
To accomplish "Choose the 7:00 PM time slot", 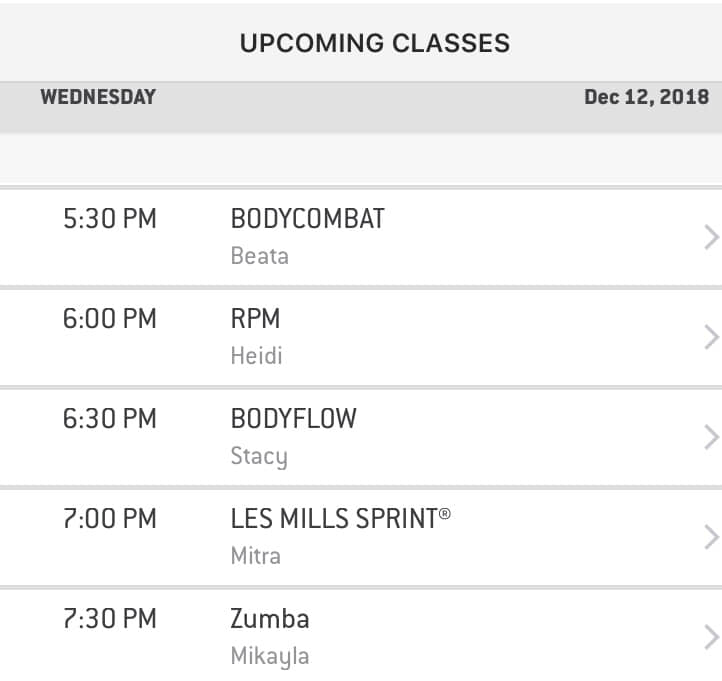I will 109,519.
